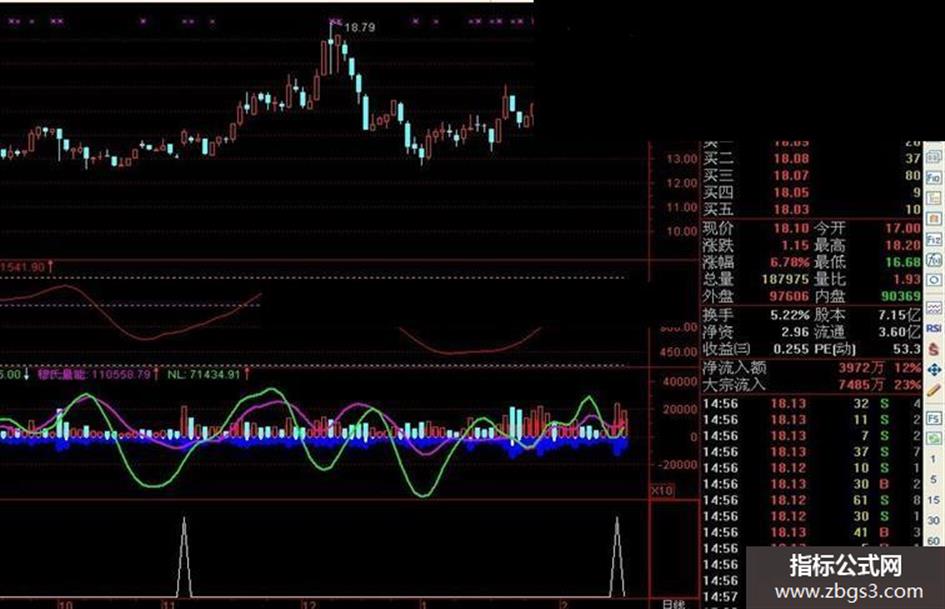Switch to 30-minute period
This screenshot has height=609, width=945.
934,520
